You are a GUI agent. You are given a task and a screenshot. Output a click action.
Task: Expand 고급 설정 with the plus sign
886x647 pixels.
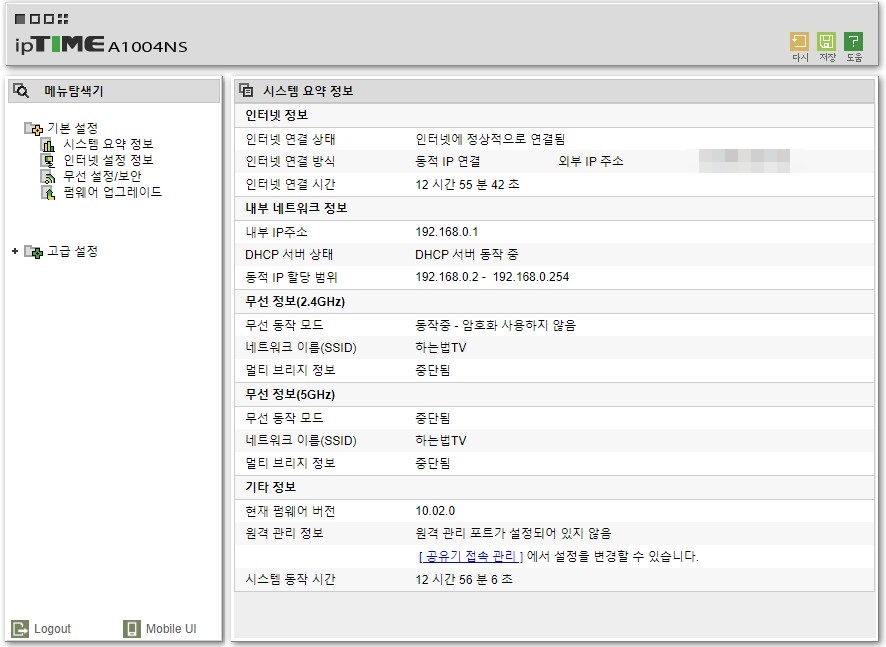15,251
